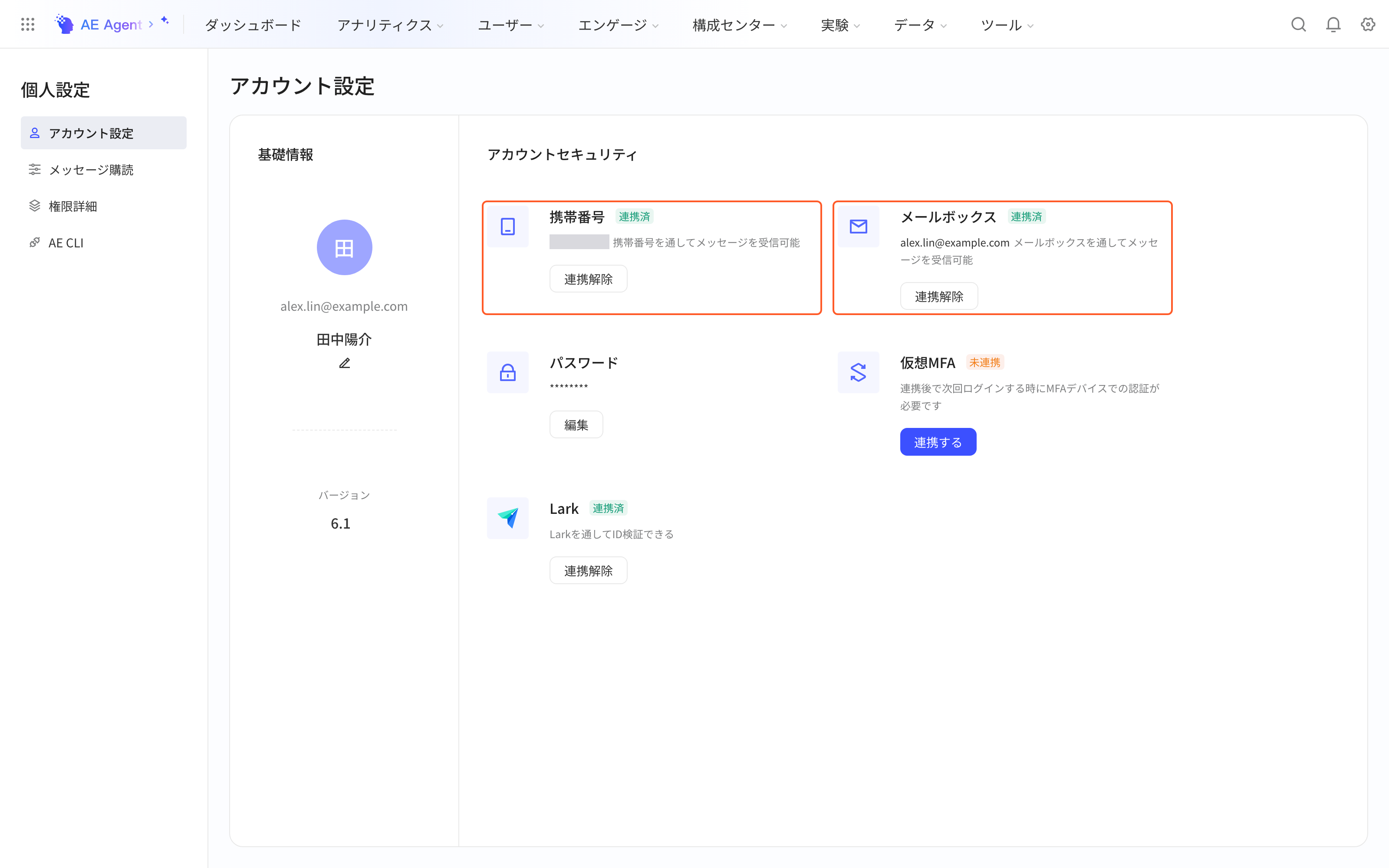
Task: Expand the 実験 dropdown menu
Action: coord(840,25)
